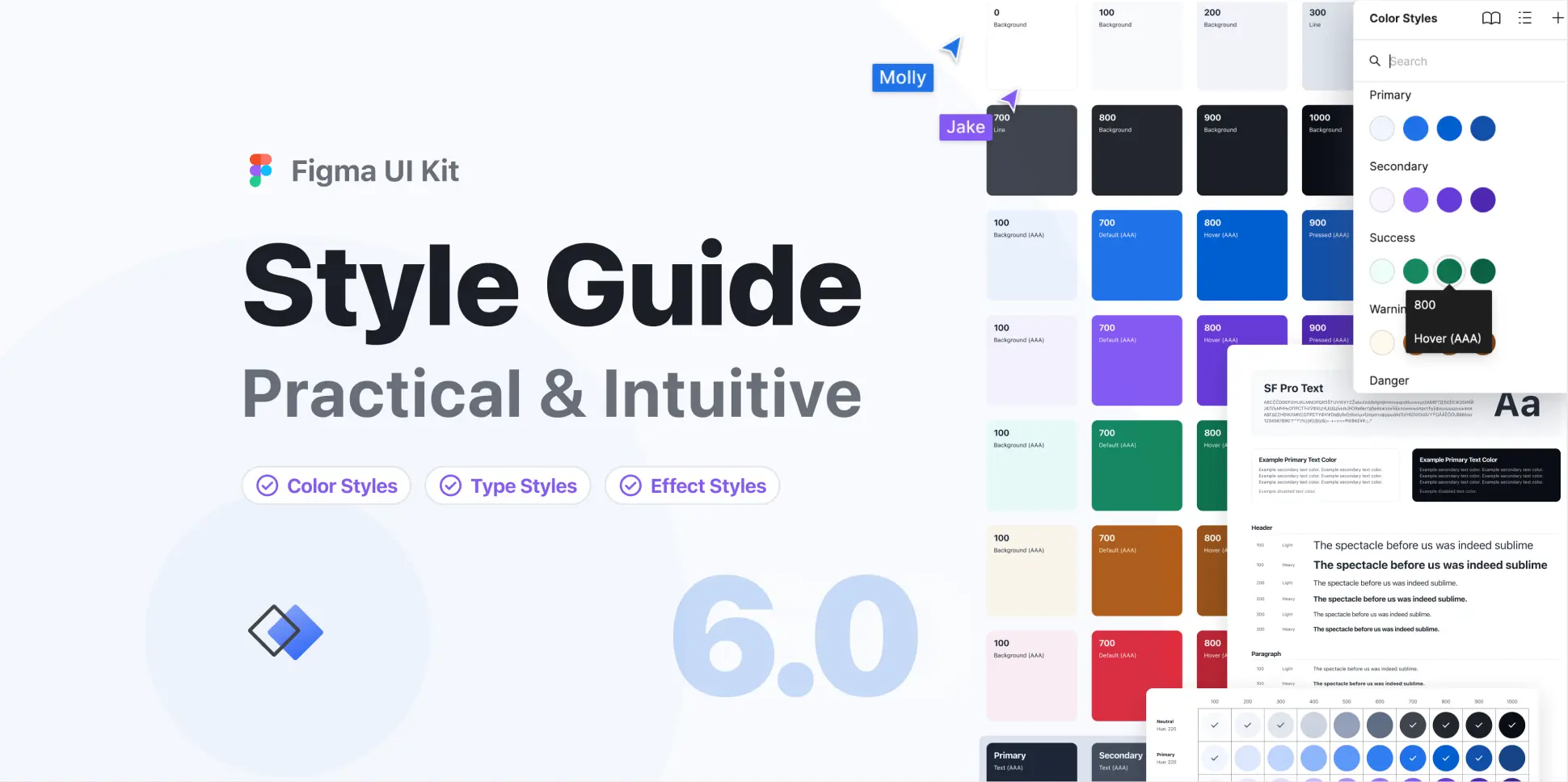Click the Effect Styles pill button
Screen dimensions: 1568x782
point(692,486)
